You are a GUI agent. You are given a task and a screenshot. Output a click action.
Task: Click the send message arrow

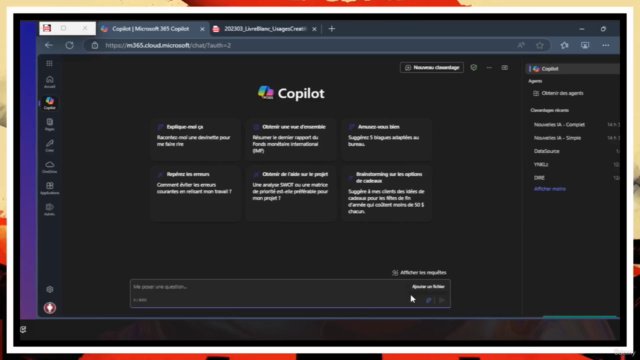point(442,300)
